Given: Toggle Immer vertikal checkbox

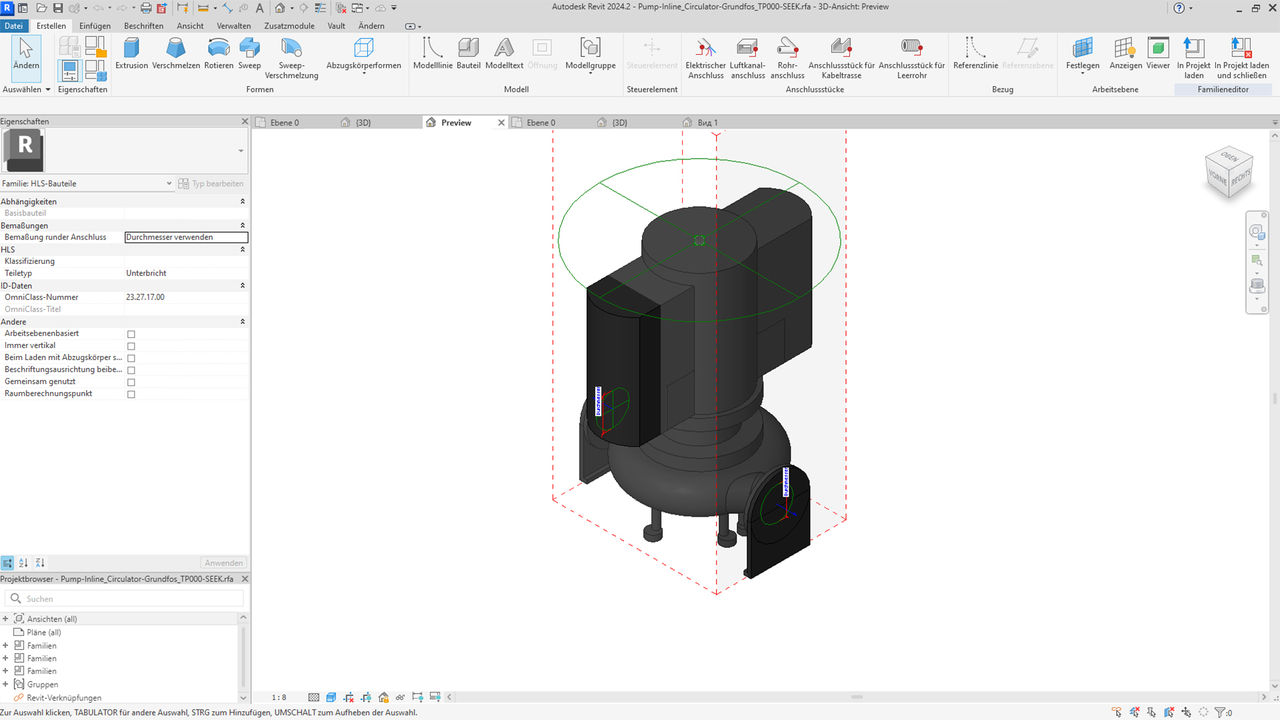Looking at the screenshot, I should tap(131, 346).
